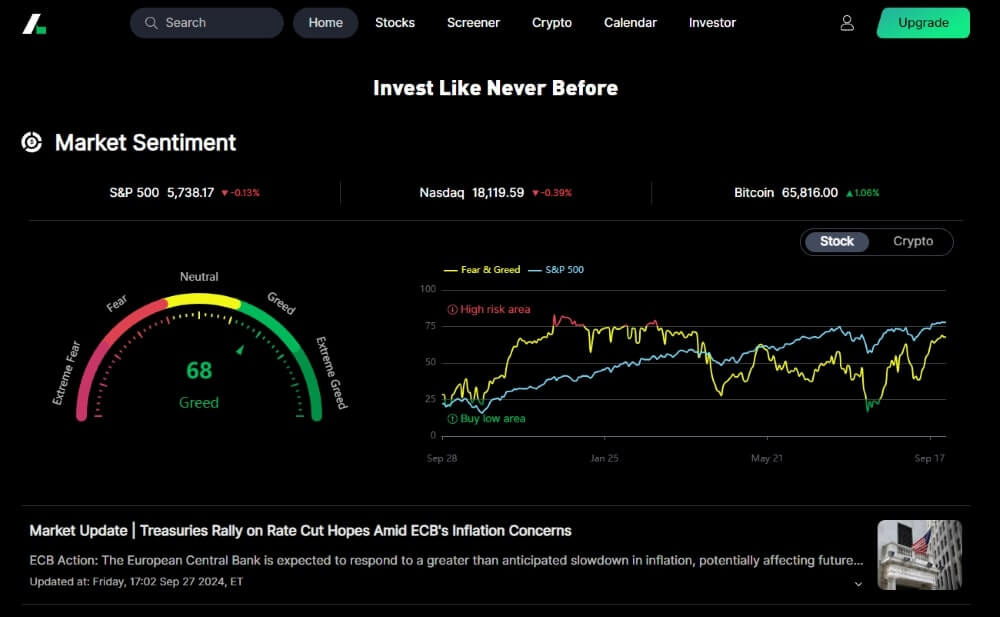Click Bitcoin green up-arrow change indicator

[x=849, y=193]
